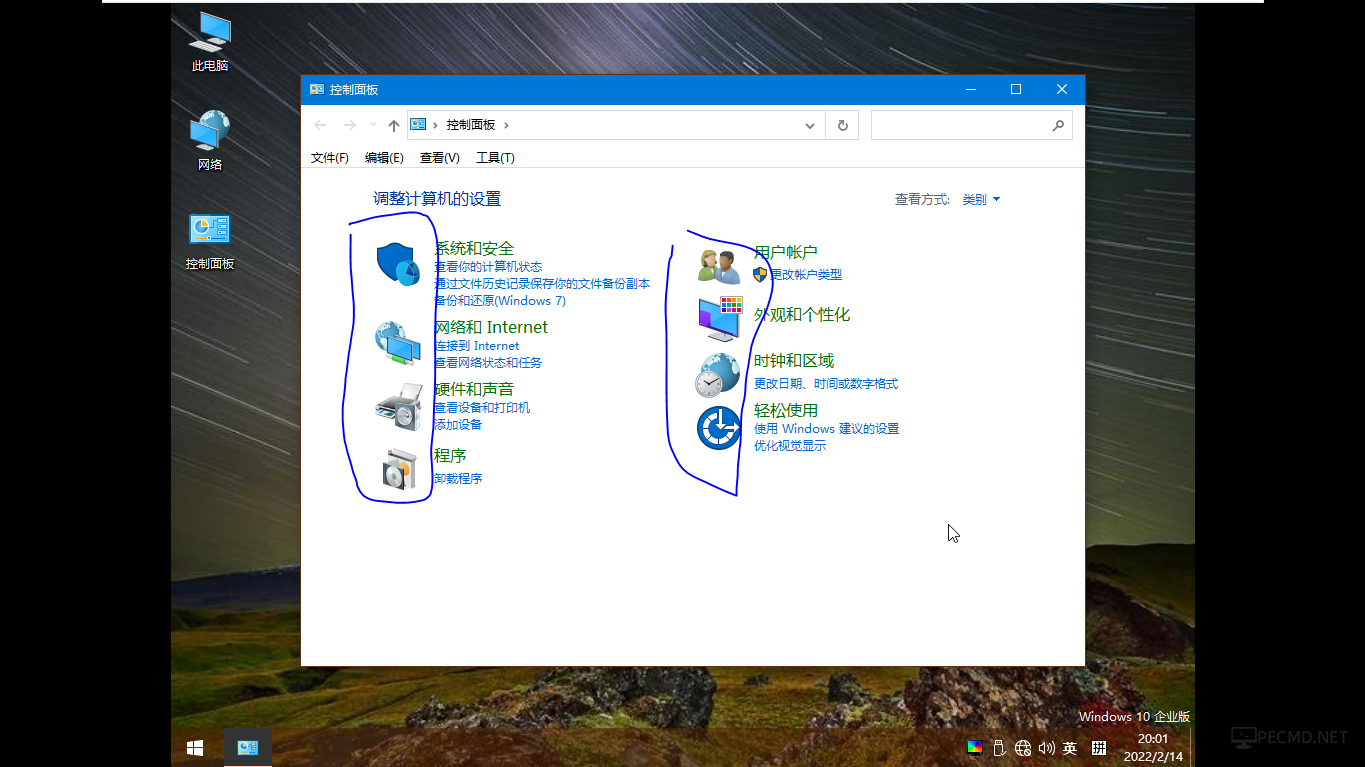Click the title bar Control Panel icon
The image size is (1365, 767).
pyautogui.click(x=316, y=89)
